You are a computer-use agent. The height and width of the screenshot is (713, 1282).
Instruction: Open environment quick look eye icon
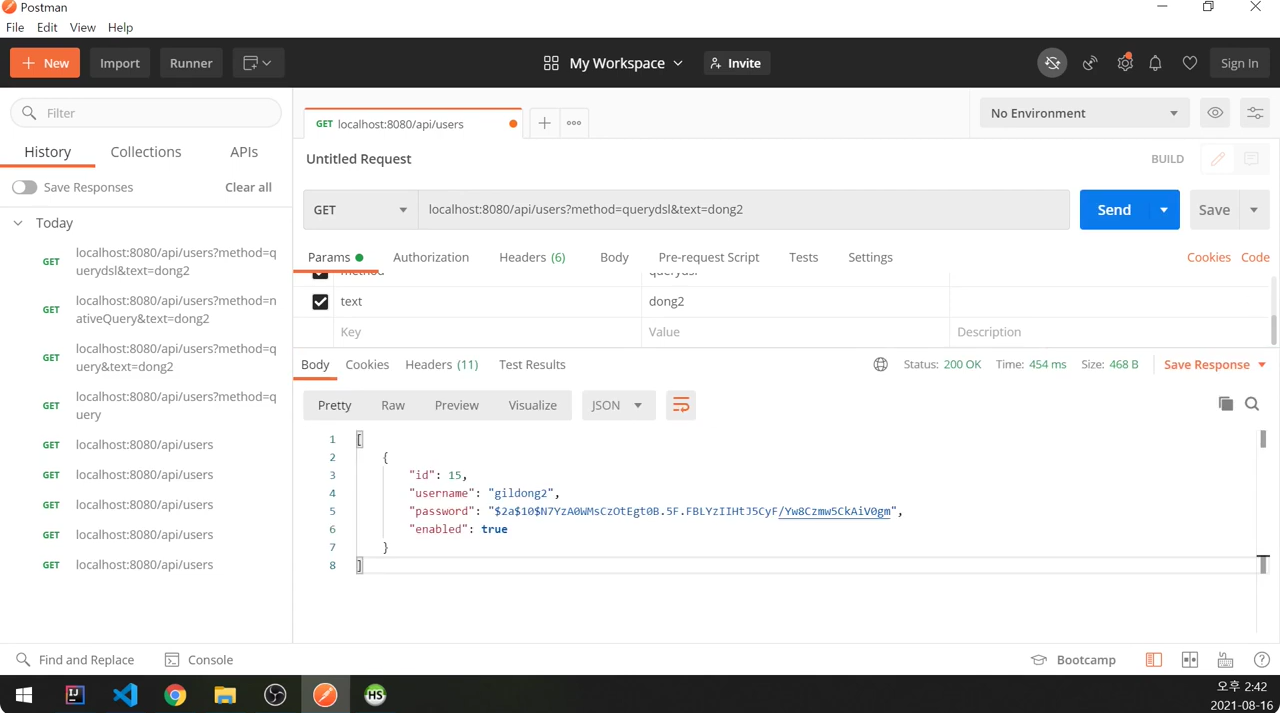1215,113
